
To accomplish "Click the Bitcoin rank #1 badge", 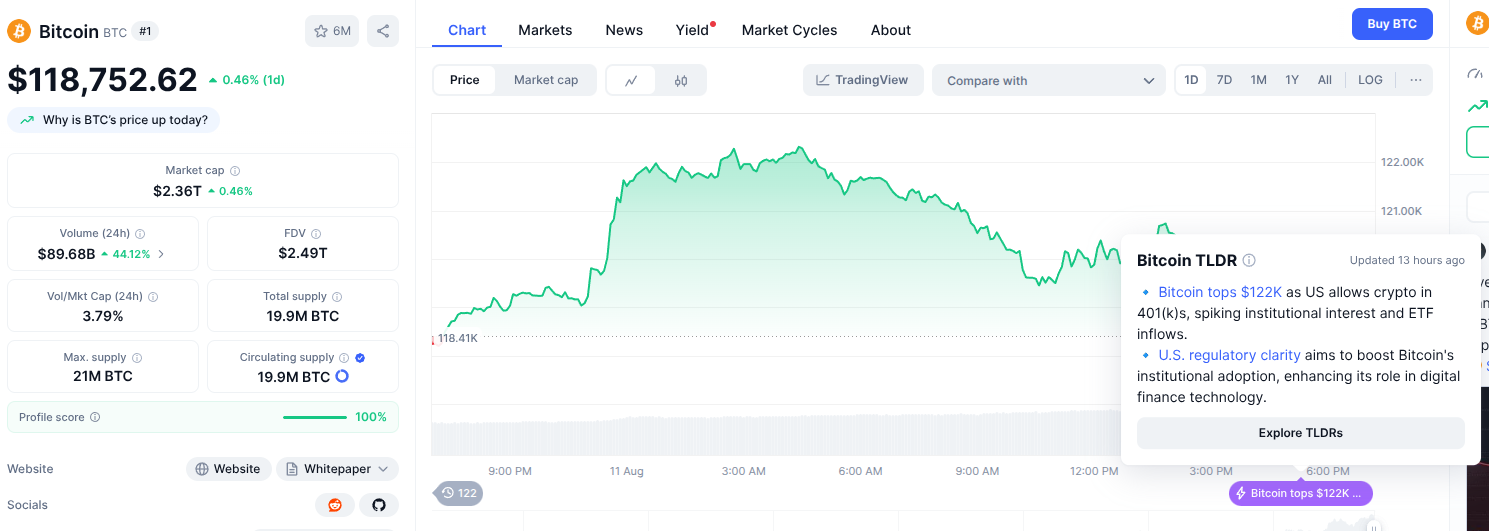I will click(x=146, y=31).
